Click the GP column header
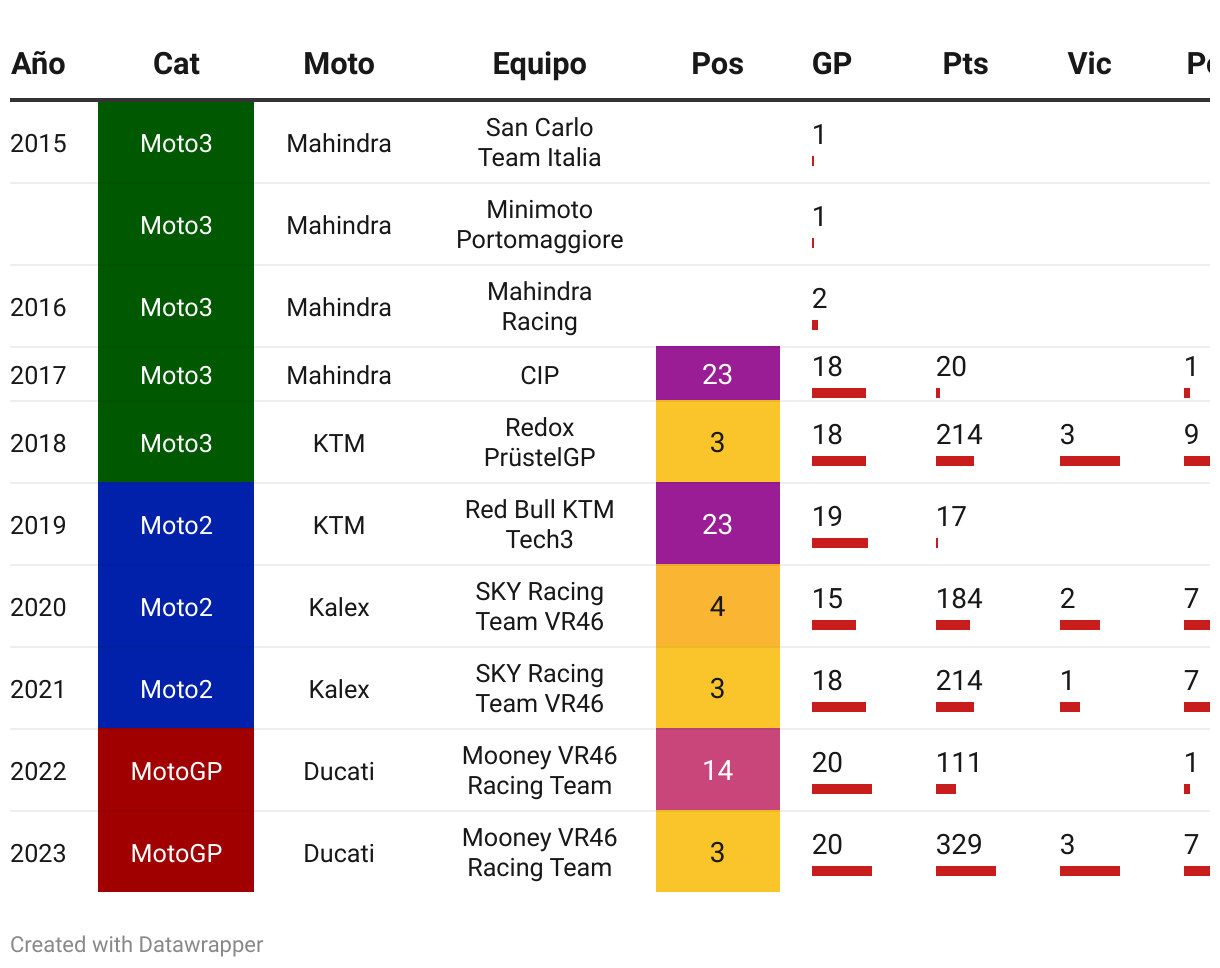Screen dimensions: 1220x968 (832, 64)
